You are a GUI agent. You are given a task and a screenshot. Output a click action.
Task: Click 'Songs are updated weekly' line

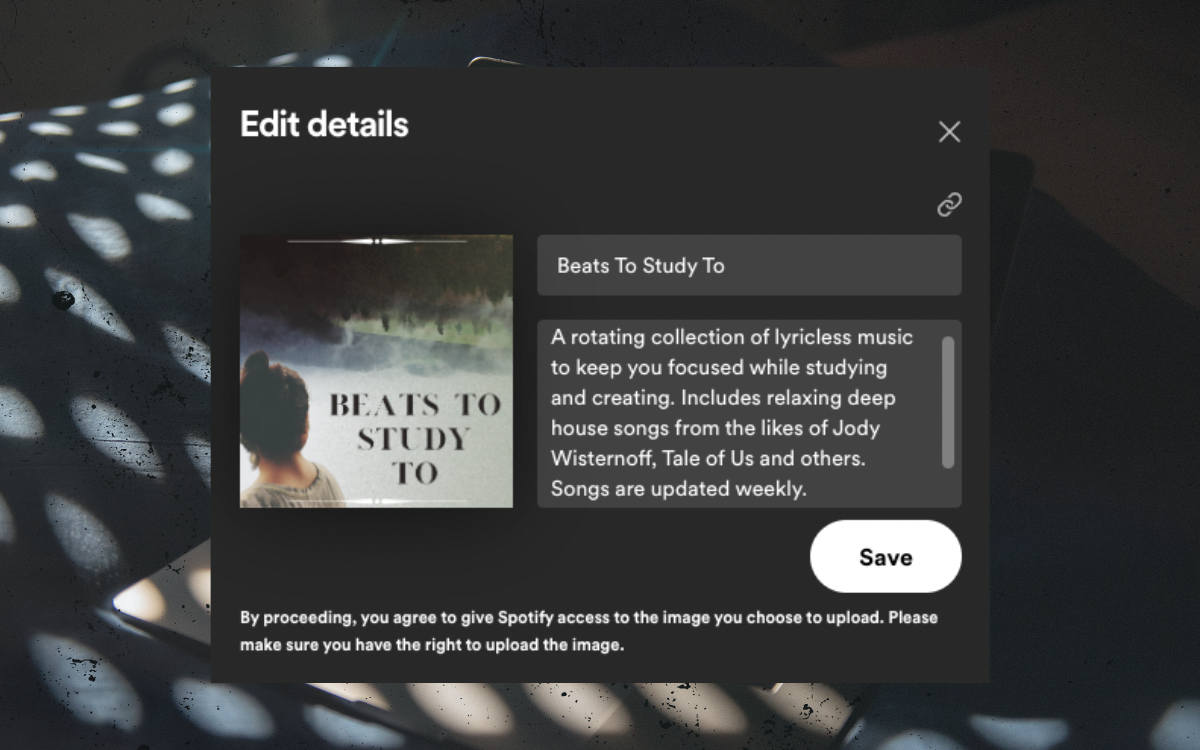click(x=678, y=490)
